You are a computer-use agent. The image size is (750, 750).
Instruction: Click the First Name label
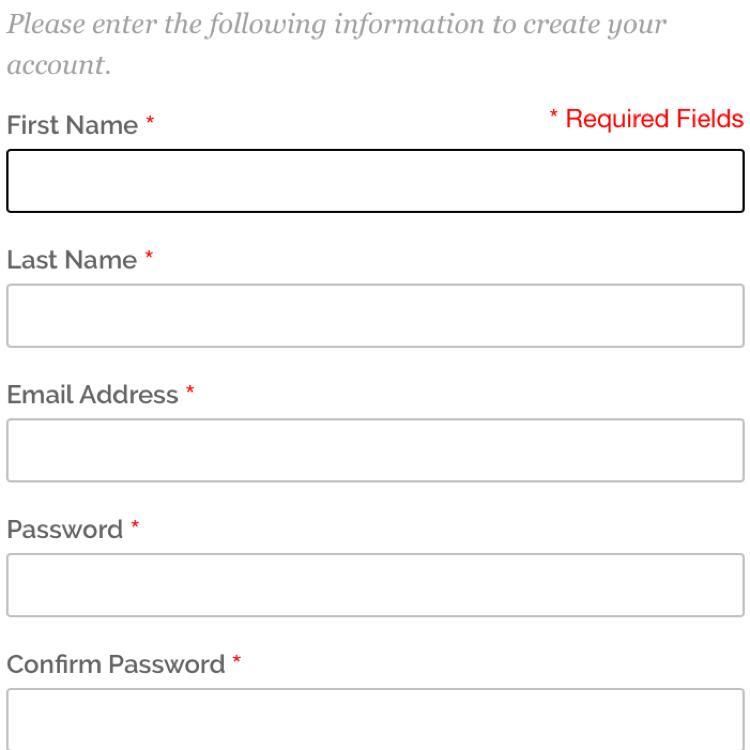(x=72, y=125)
